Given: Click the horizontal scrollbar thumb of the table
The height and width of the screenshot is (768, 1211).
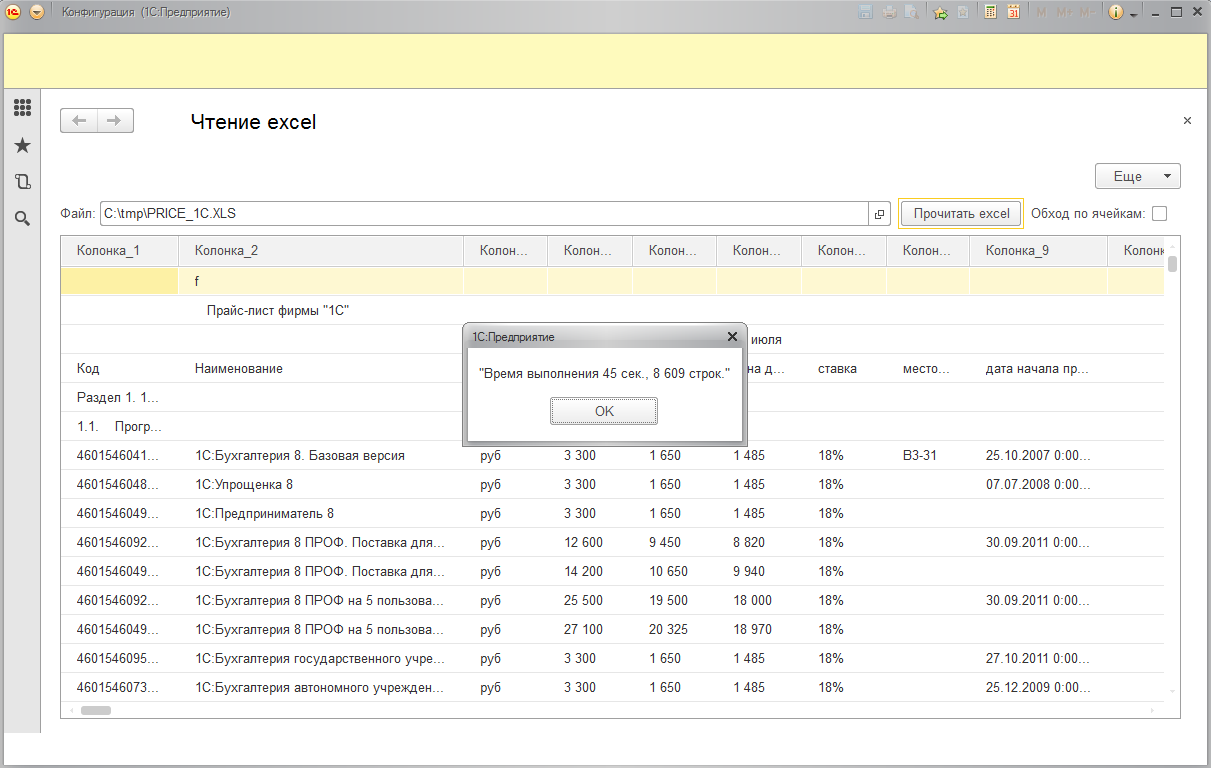Looking at the screenshot, I should tap(96, 710).
